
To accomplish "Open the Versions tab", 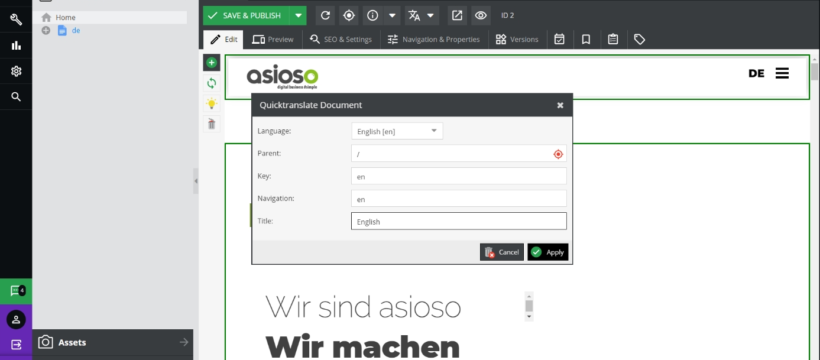I will pyautogui.click(x=517, y=39).
